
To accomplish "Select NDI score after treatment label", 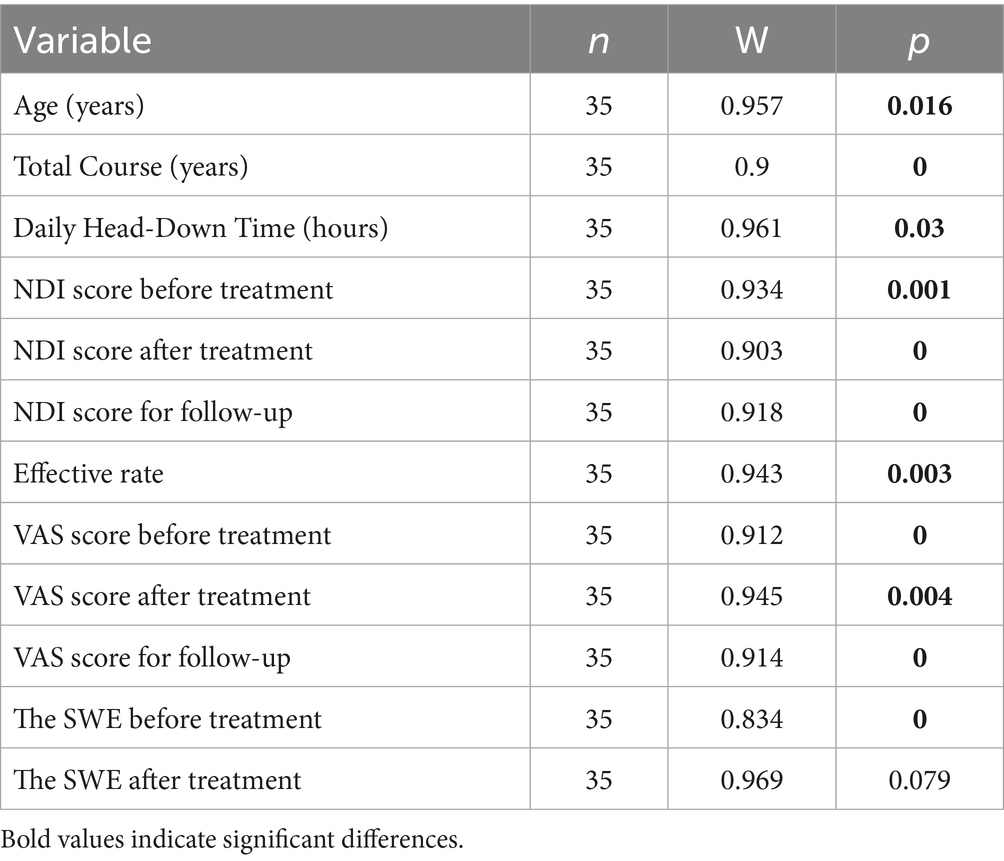I will tap(163, 351).
